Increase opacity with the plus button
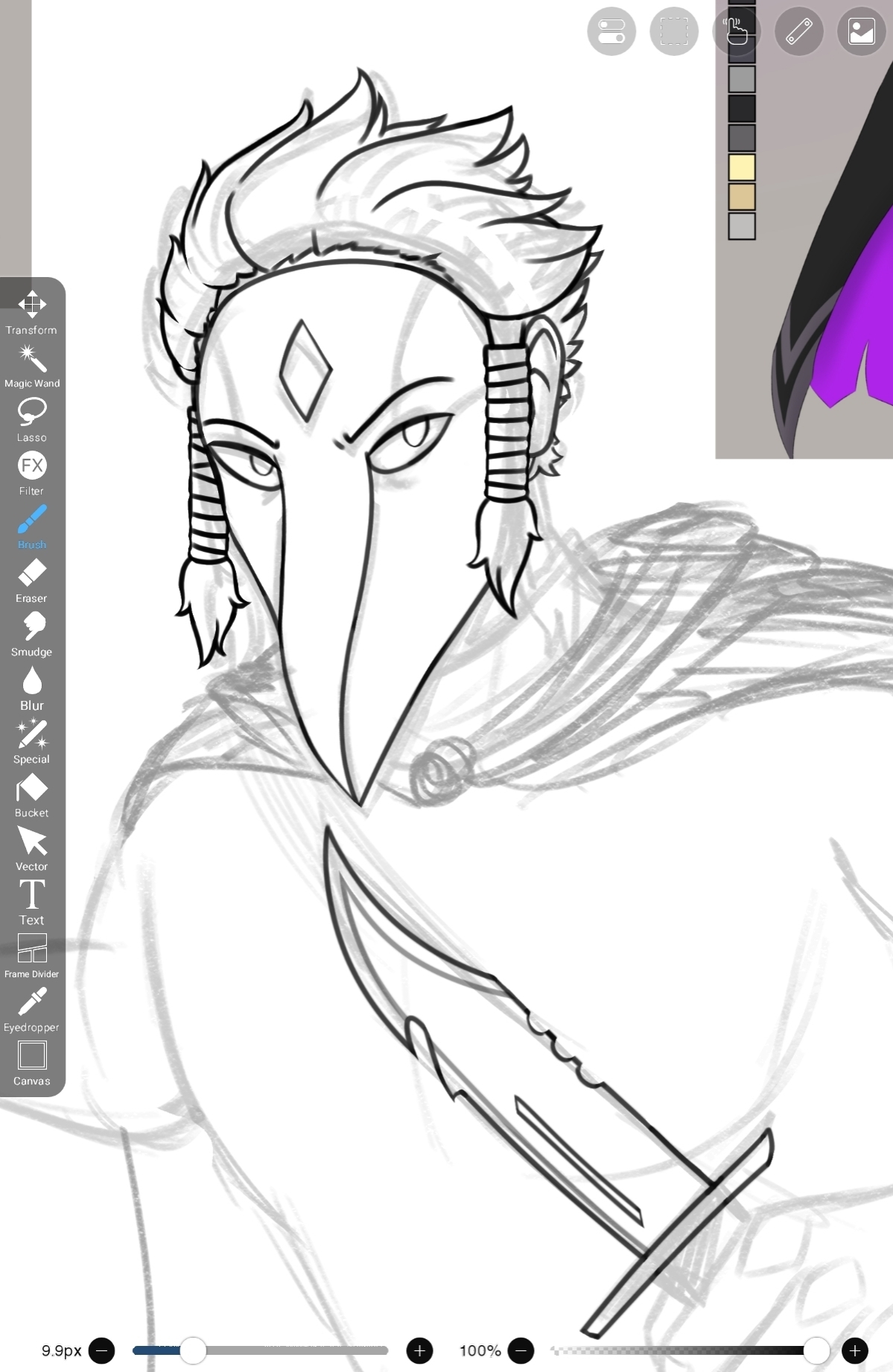 point(854,1350)
